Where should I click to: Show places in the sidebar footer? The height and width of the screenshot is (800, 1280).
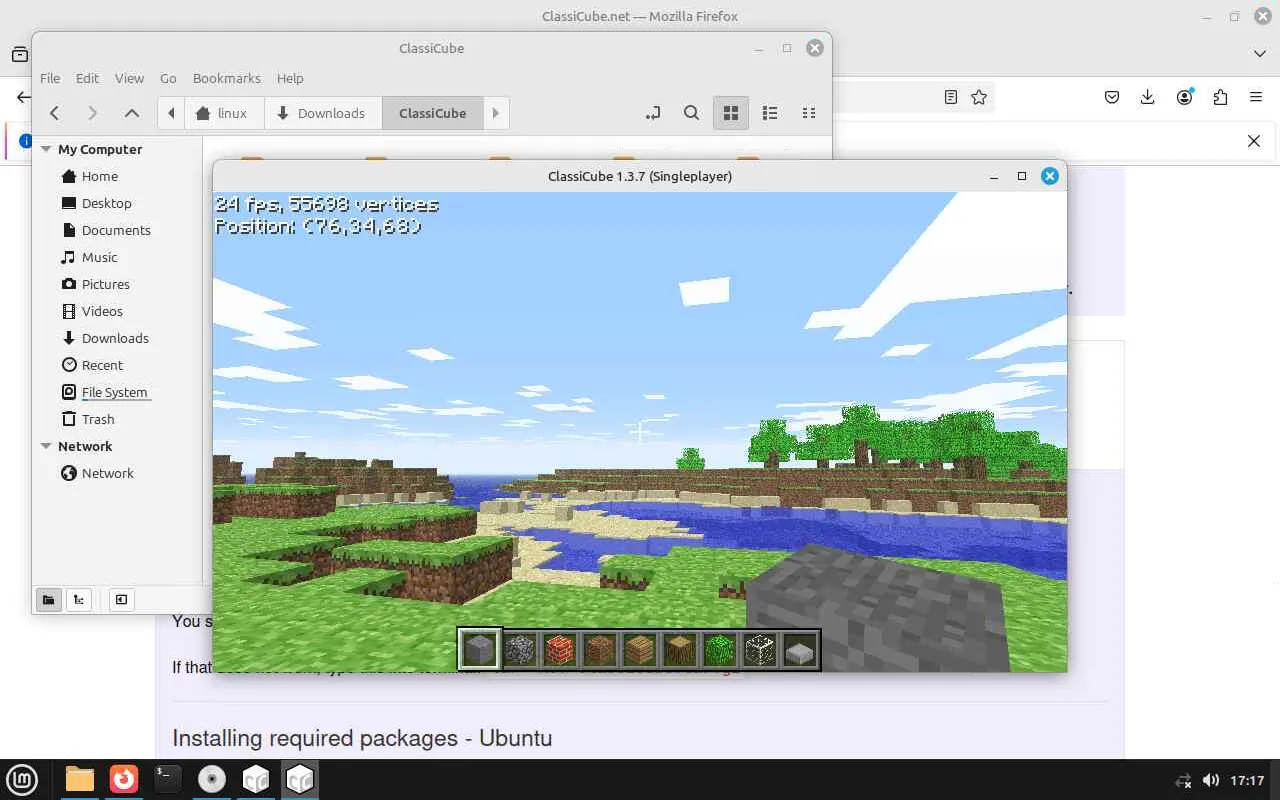point(48,599)
